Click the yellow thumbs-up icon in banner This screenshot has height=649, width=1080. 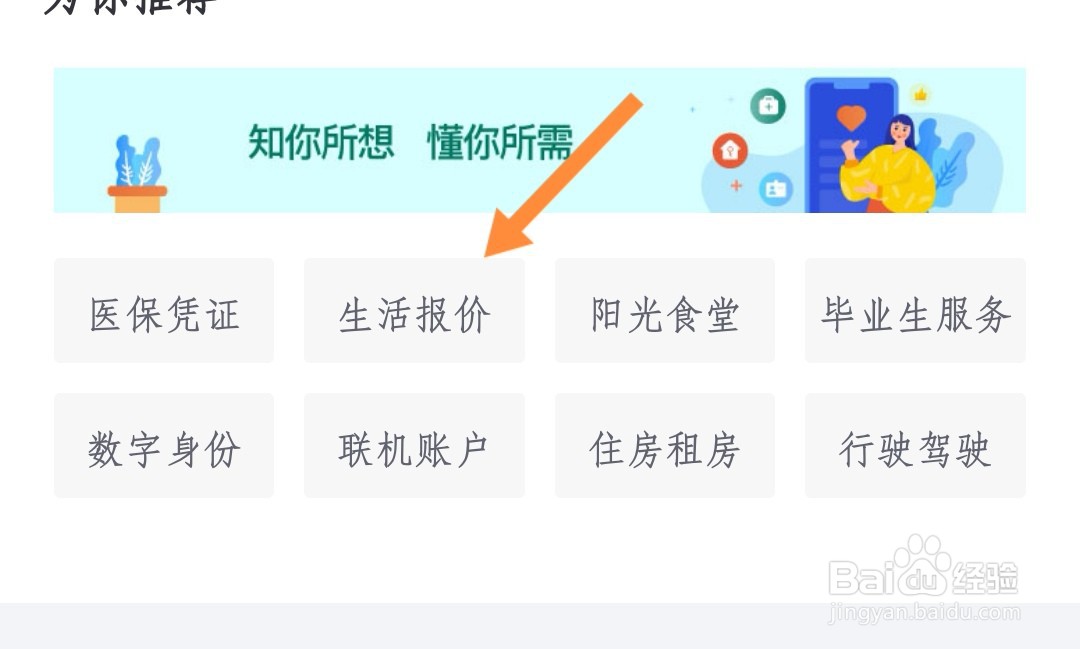pos(920,94)
